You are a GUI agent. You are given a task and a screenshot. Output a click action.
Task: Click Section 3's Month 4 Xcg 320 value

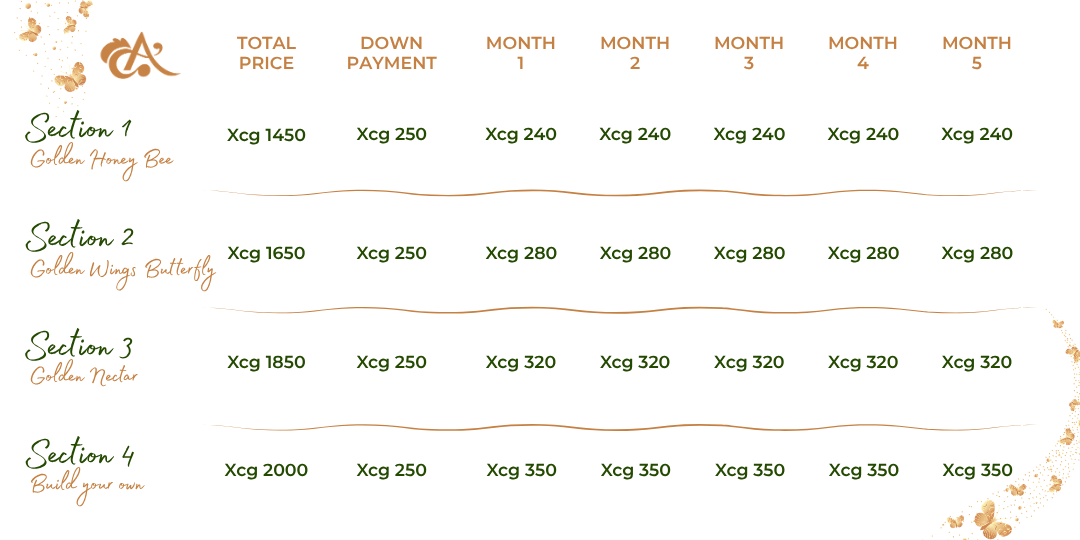coord(863,362)
